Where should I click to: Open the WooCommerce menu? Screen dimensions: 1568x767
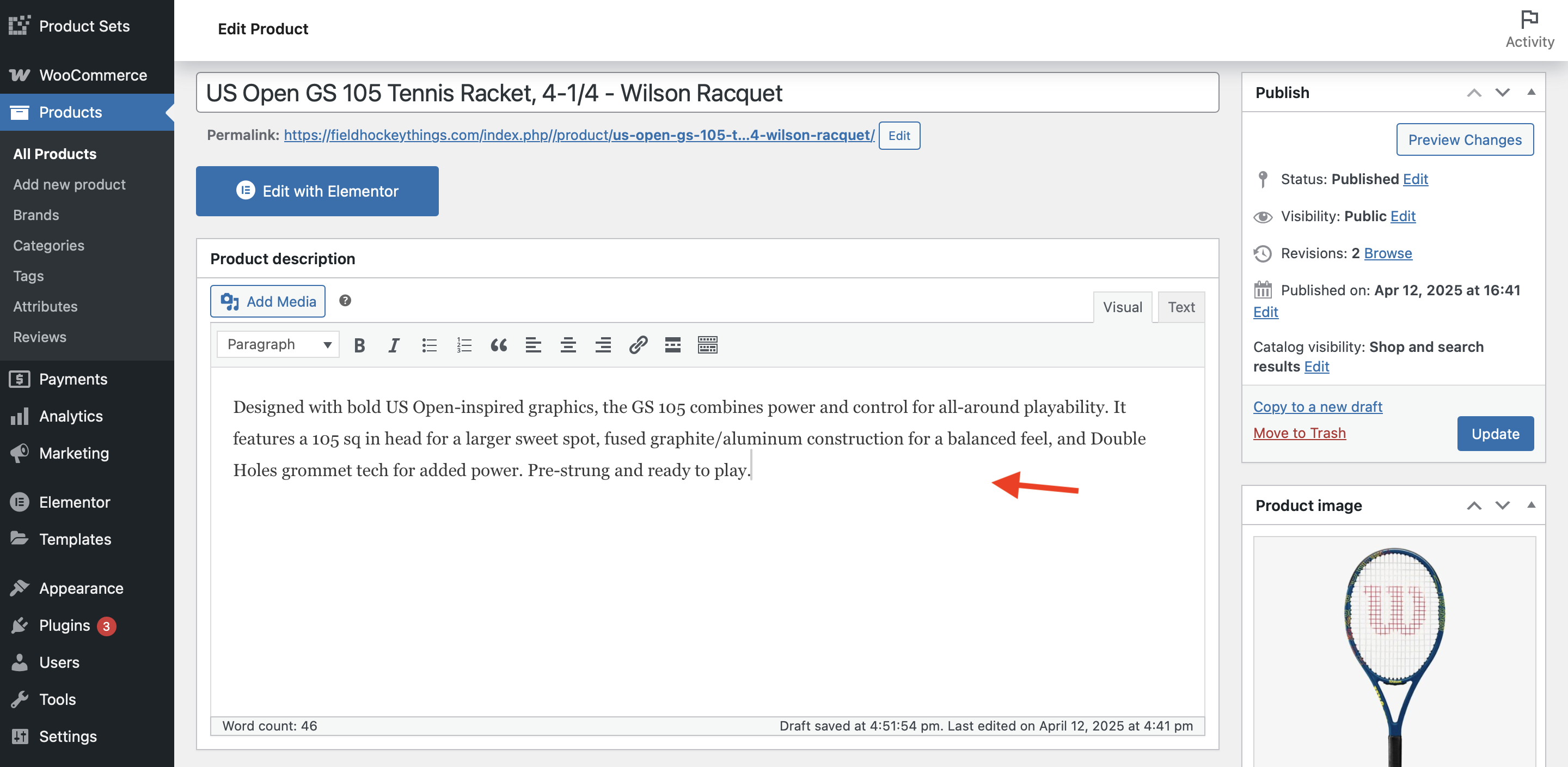point(87,75)
